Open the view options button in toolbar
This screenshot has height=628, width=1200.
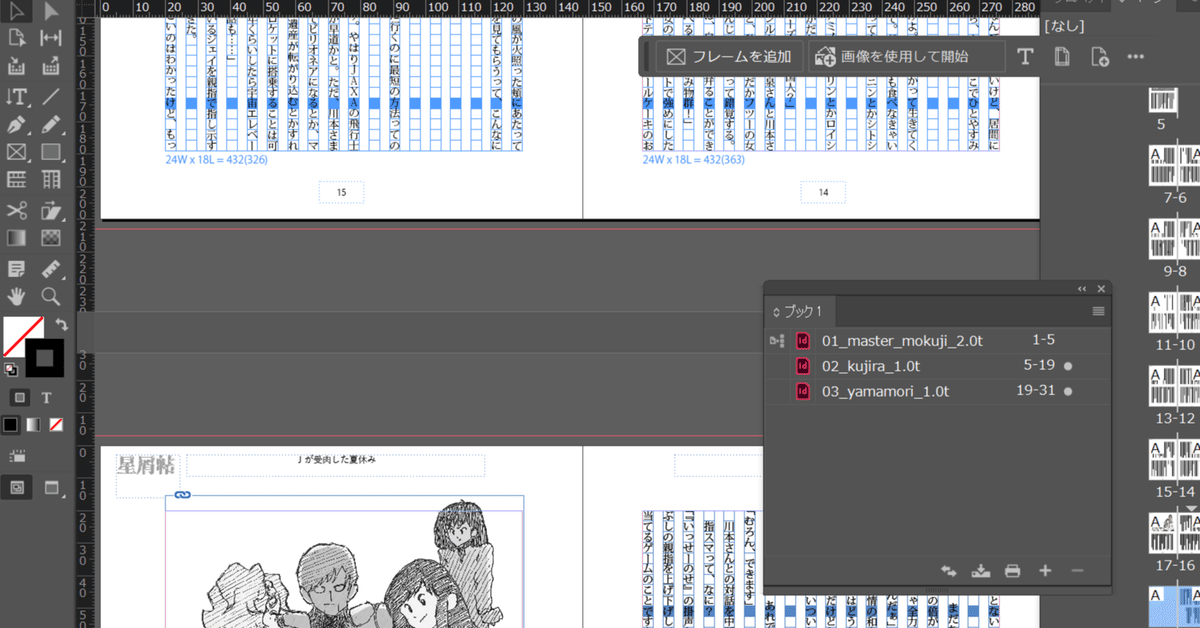[x=16, y=457]
